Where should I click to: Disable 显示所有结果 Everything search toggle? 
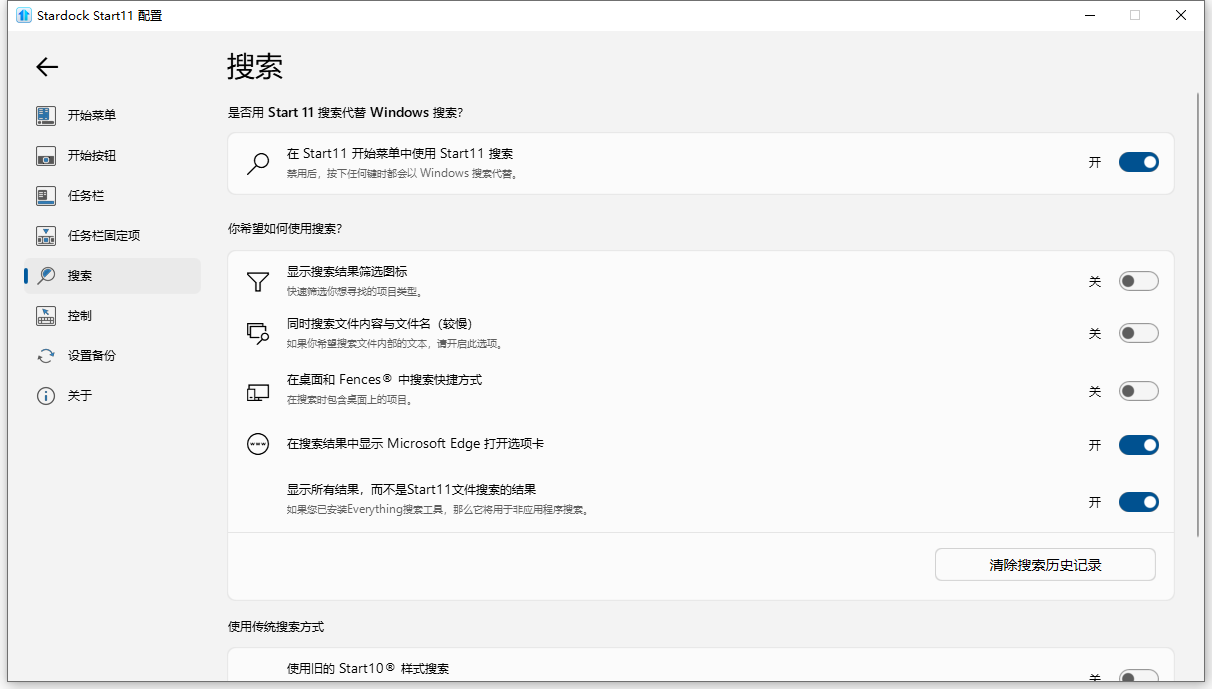pyautogui.click(x=1138, y=501)
